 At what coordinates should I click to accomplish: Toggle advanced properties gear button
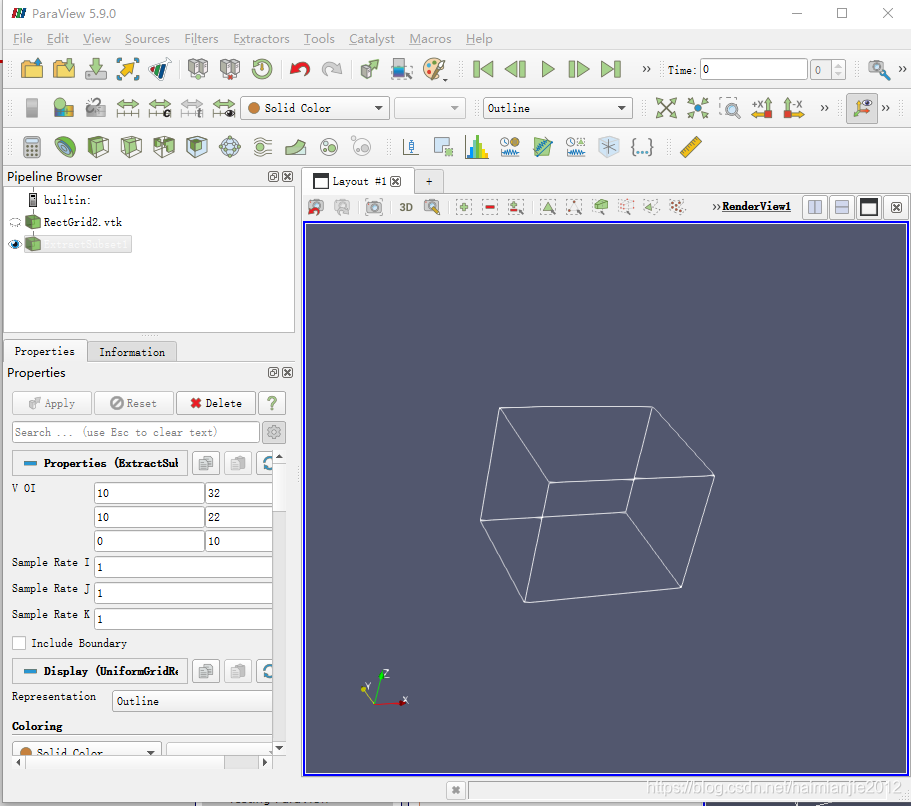click(274, 432)
